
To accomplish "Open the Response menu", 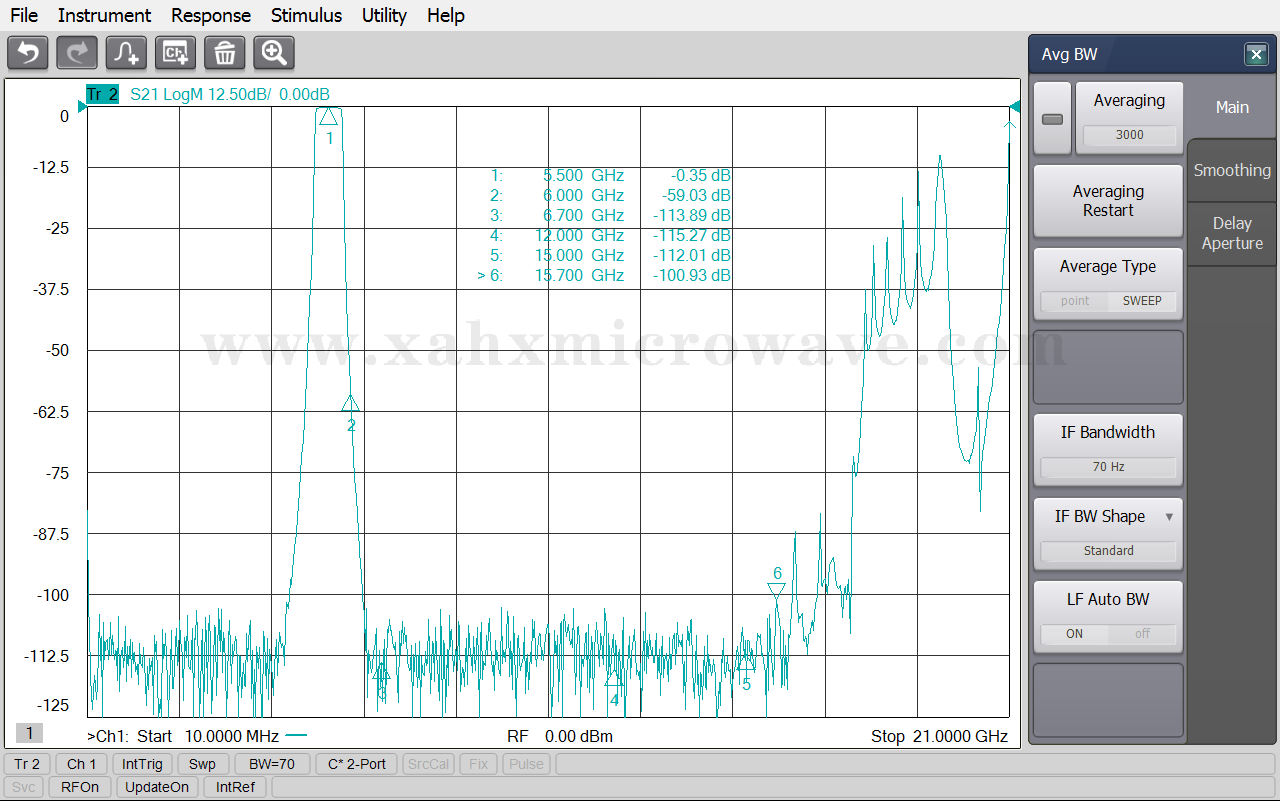I will tap(211, 15).
